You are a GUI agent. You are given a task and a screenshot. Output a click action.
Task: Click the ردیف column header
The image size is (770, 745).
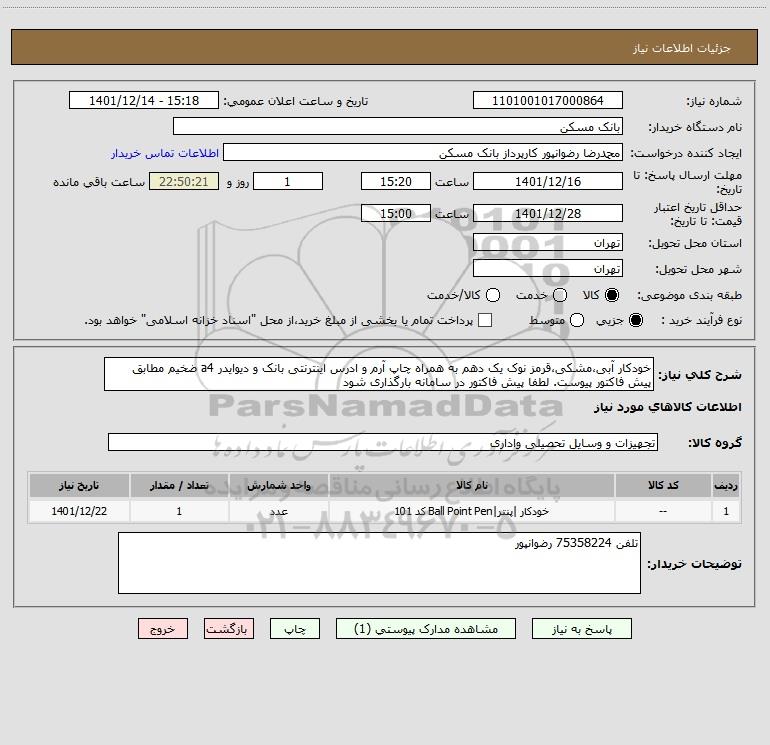pyautogui.click(x=726, y=485)
